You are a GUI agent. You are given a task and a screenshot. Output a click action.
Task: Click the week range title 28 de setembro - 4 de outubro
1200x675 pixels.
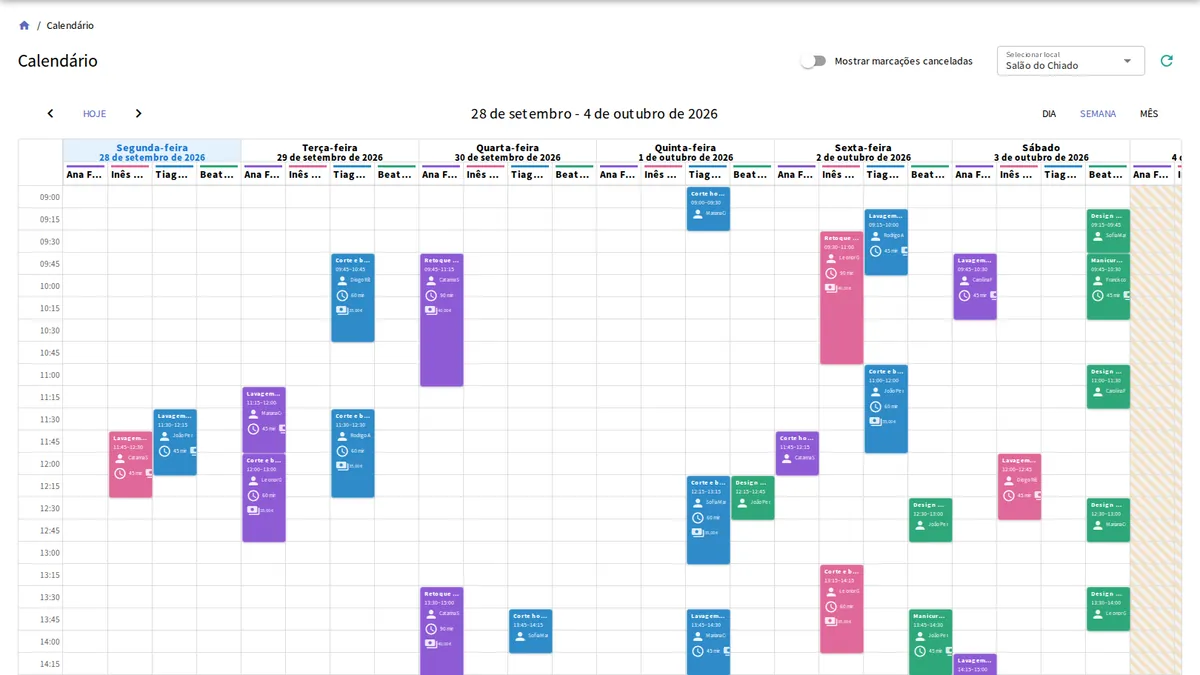pyautogui.click(x=594, y=114)
